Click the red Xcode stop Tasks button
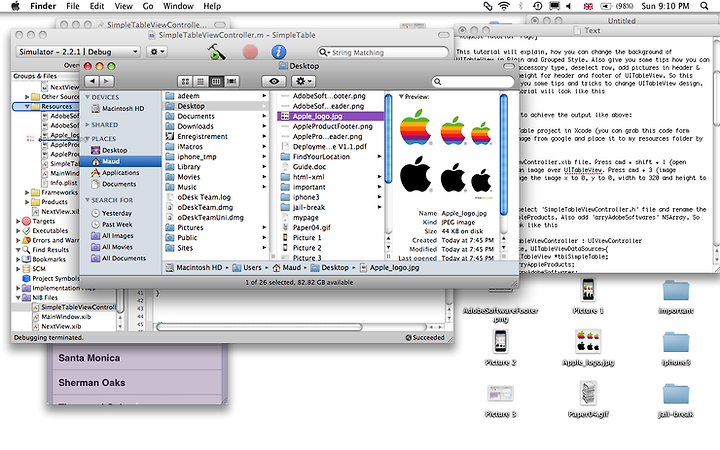Image resolution: width=720 pixels, height=450 pixels. [x=250, y=52]
